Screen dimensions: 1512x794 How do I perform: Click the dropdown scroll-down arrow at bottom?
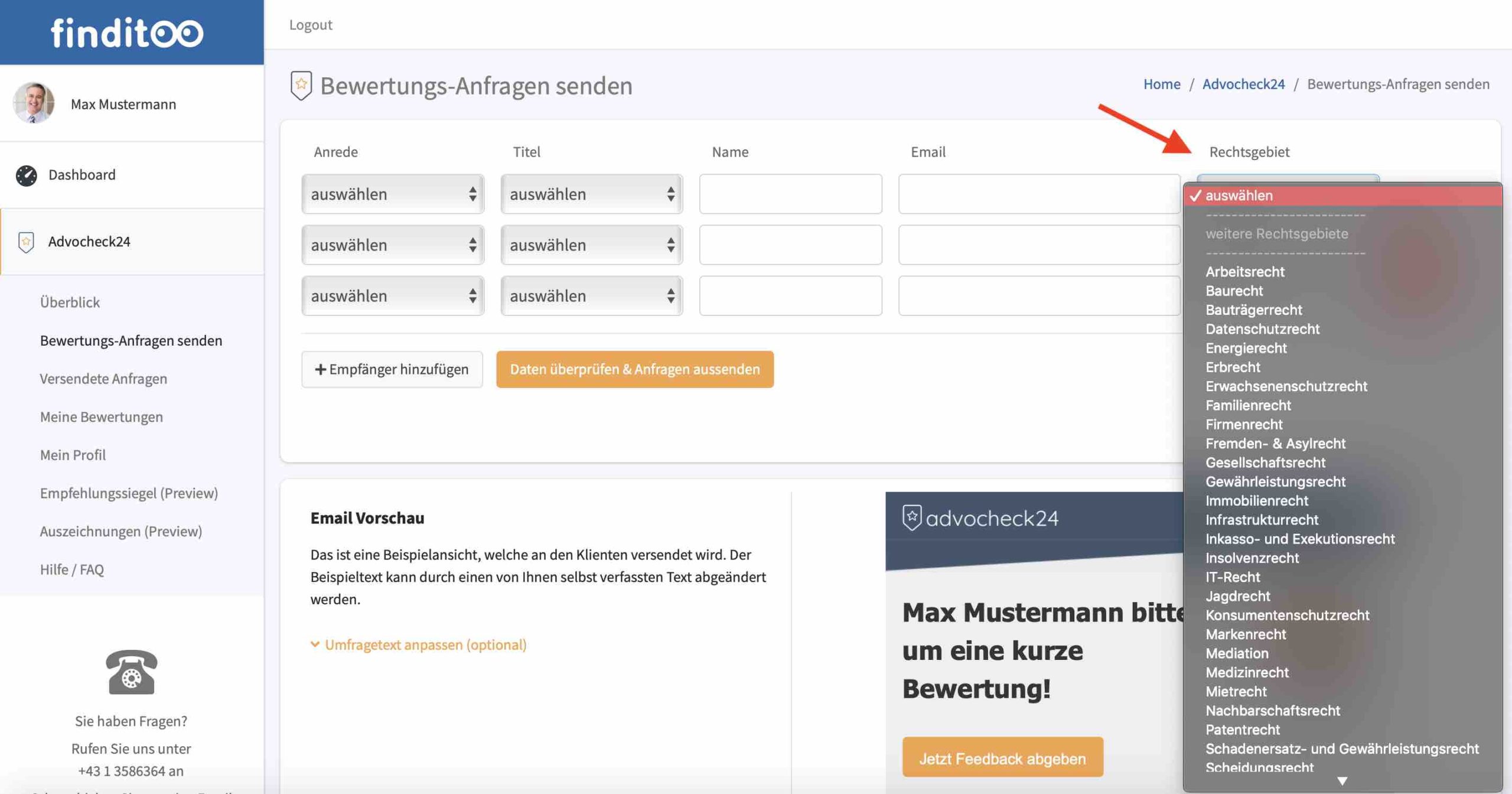pos(1342,781)
